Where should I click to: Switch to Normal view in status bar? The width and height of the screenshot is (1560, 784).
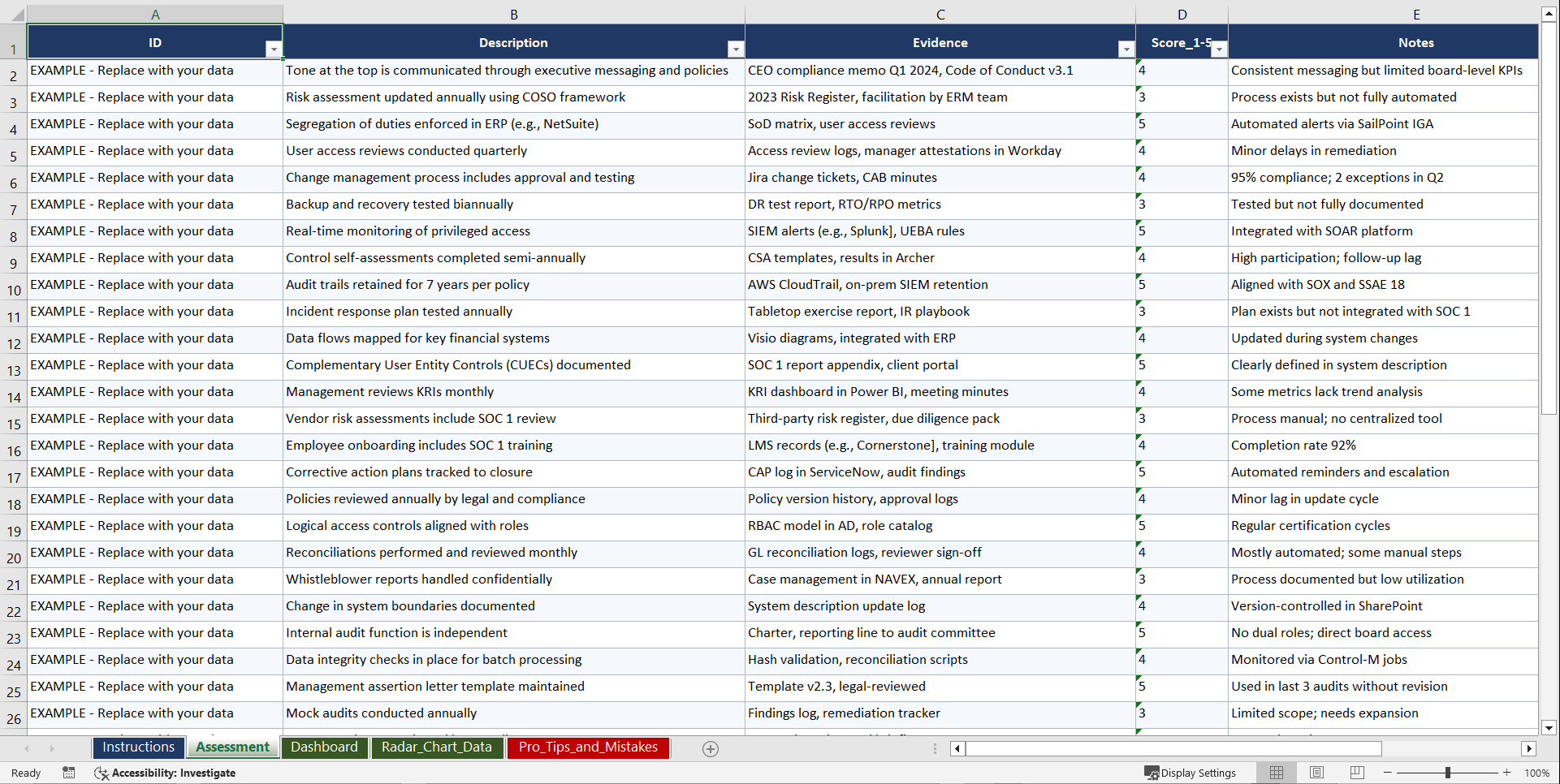1276,773
